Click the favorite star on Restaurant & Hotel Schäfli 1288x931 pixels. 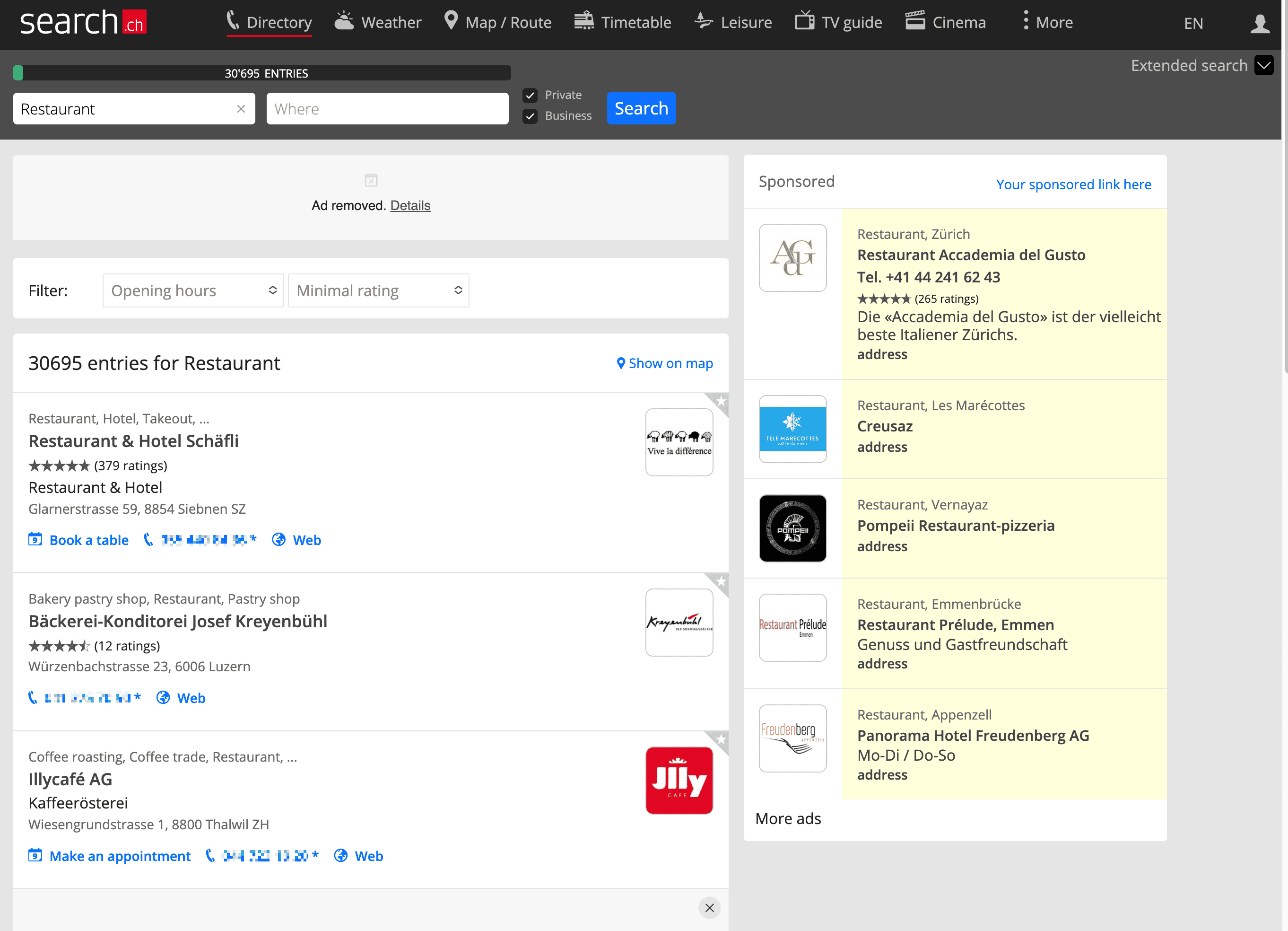(x=721, y=401)
